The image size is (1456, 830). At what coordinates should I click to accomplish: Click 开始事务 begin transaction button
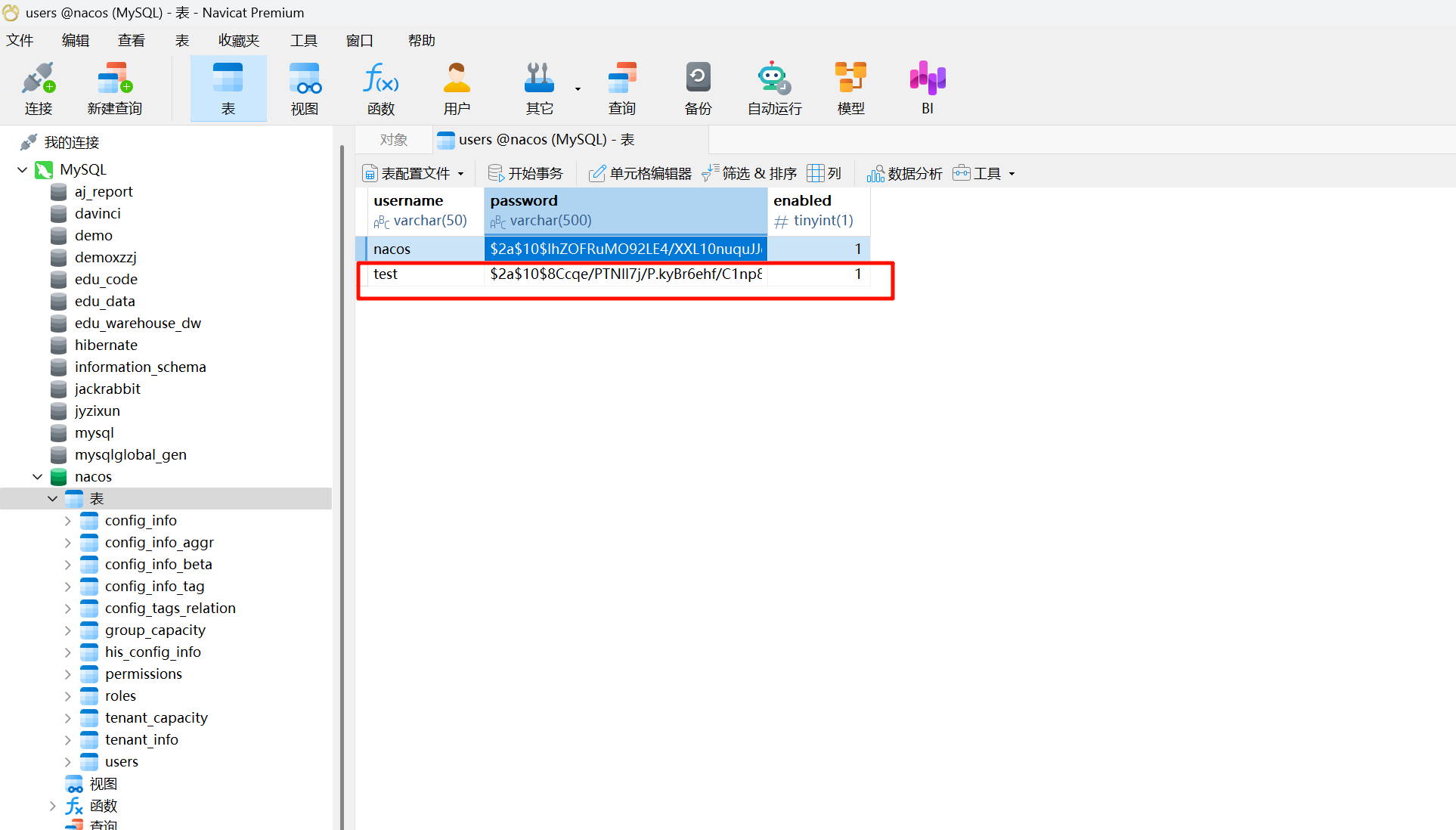click(525, 174)
